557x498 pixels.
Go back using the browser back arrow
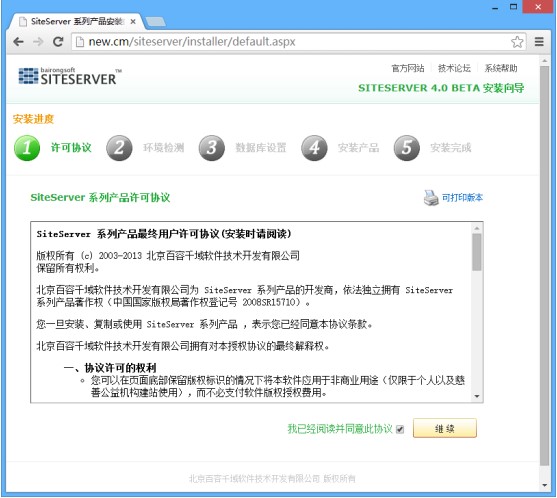[x=18, y=42]
